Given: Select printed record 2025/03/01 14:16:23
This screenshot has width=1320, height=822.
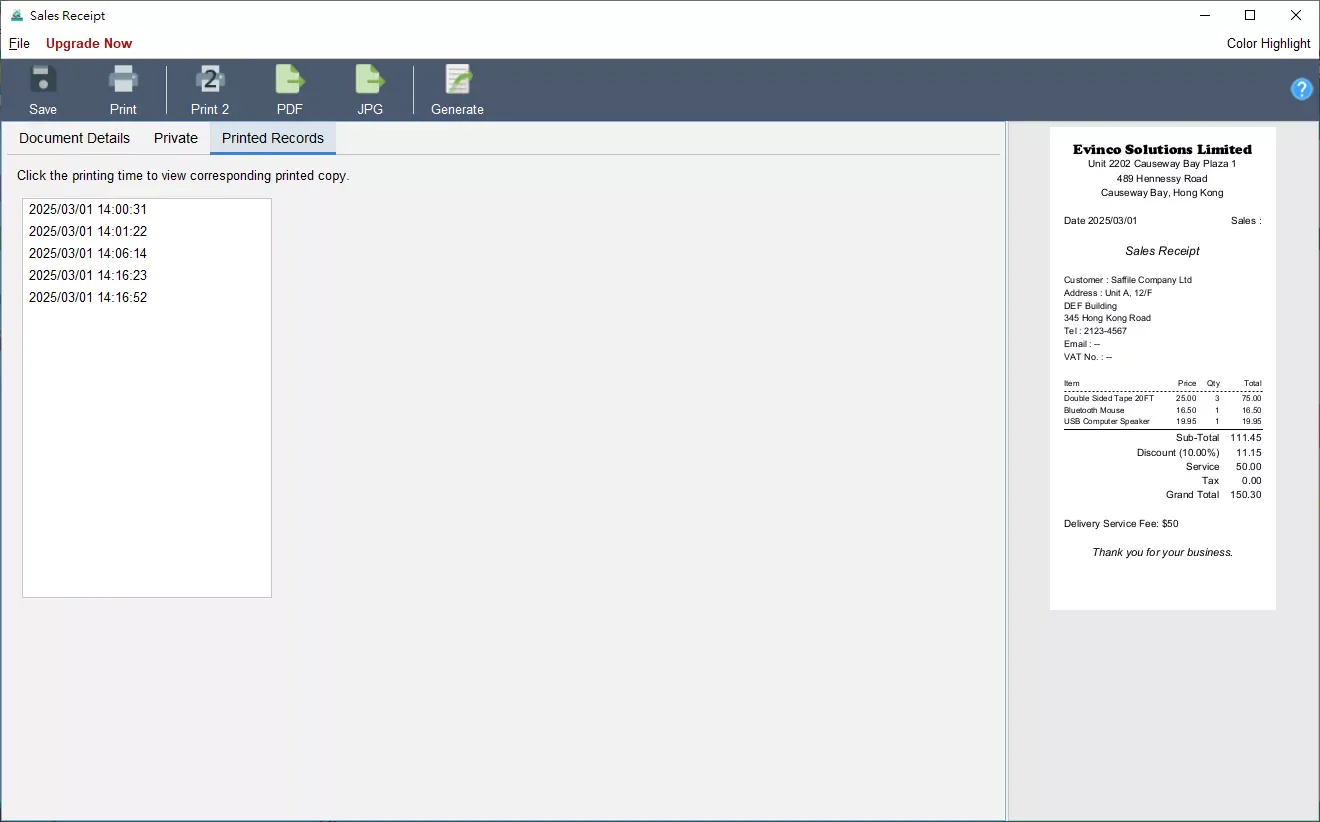Looking at the screenshot, I should click(147, 276).
